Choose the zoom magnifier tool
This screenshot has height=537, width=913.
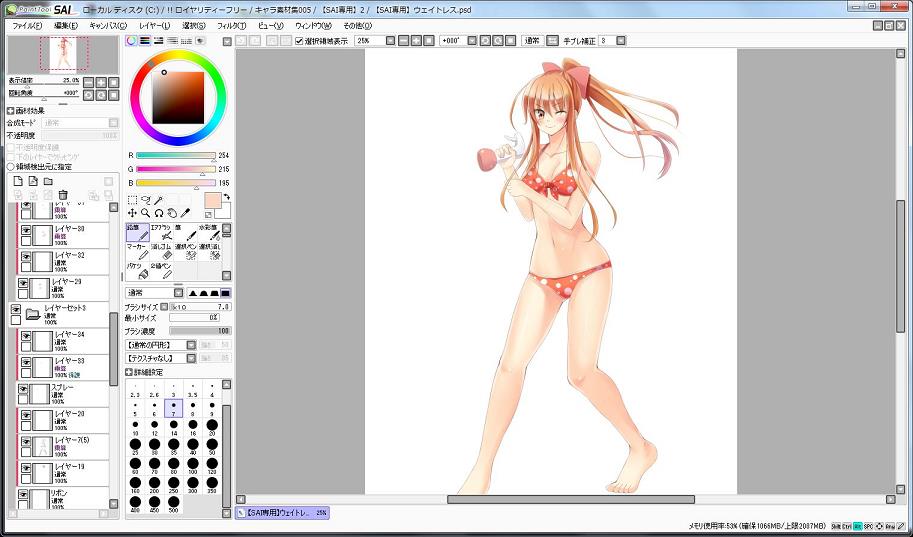(x=145, y=213)
